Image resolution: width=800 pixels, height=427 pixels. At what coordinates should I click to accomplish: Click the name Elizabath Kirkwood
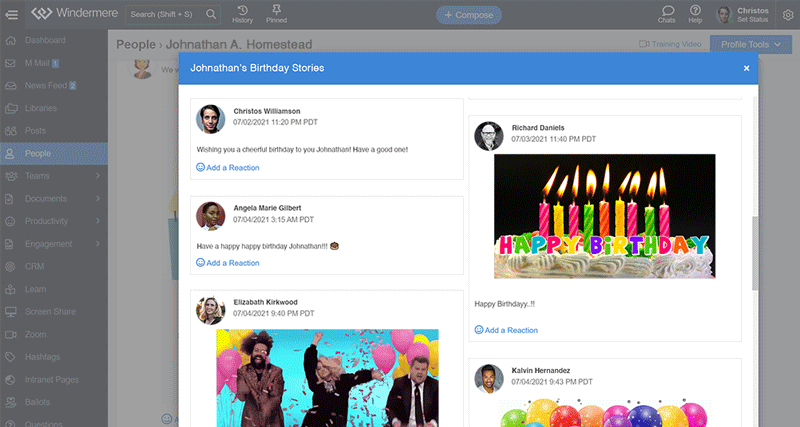tap(265, 302)
